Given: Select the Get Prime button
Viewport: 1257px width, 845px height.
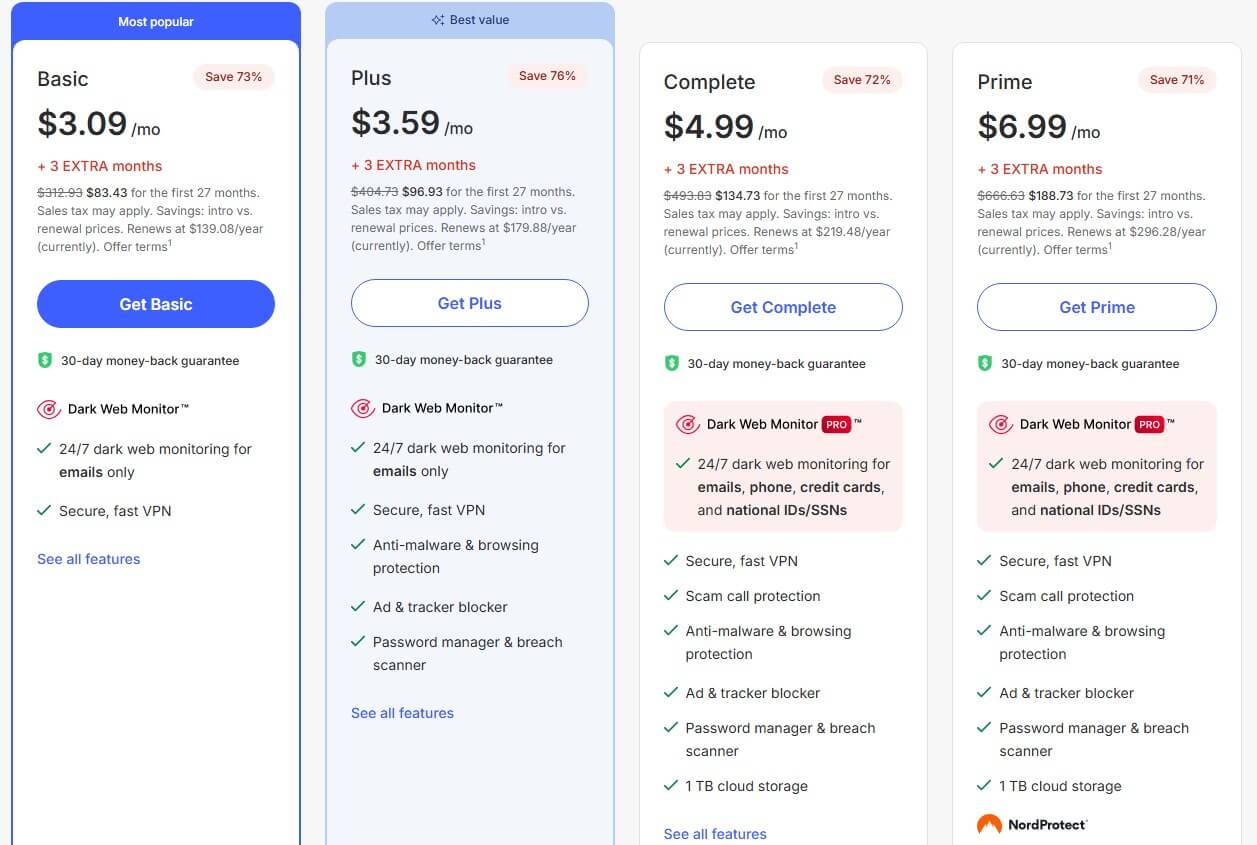Looking at the screenshot, I should 1096,307.
